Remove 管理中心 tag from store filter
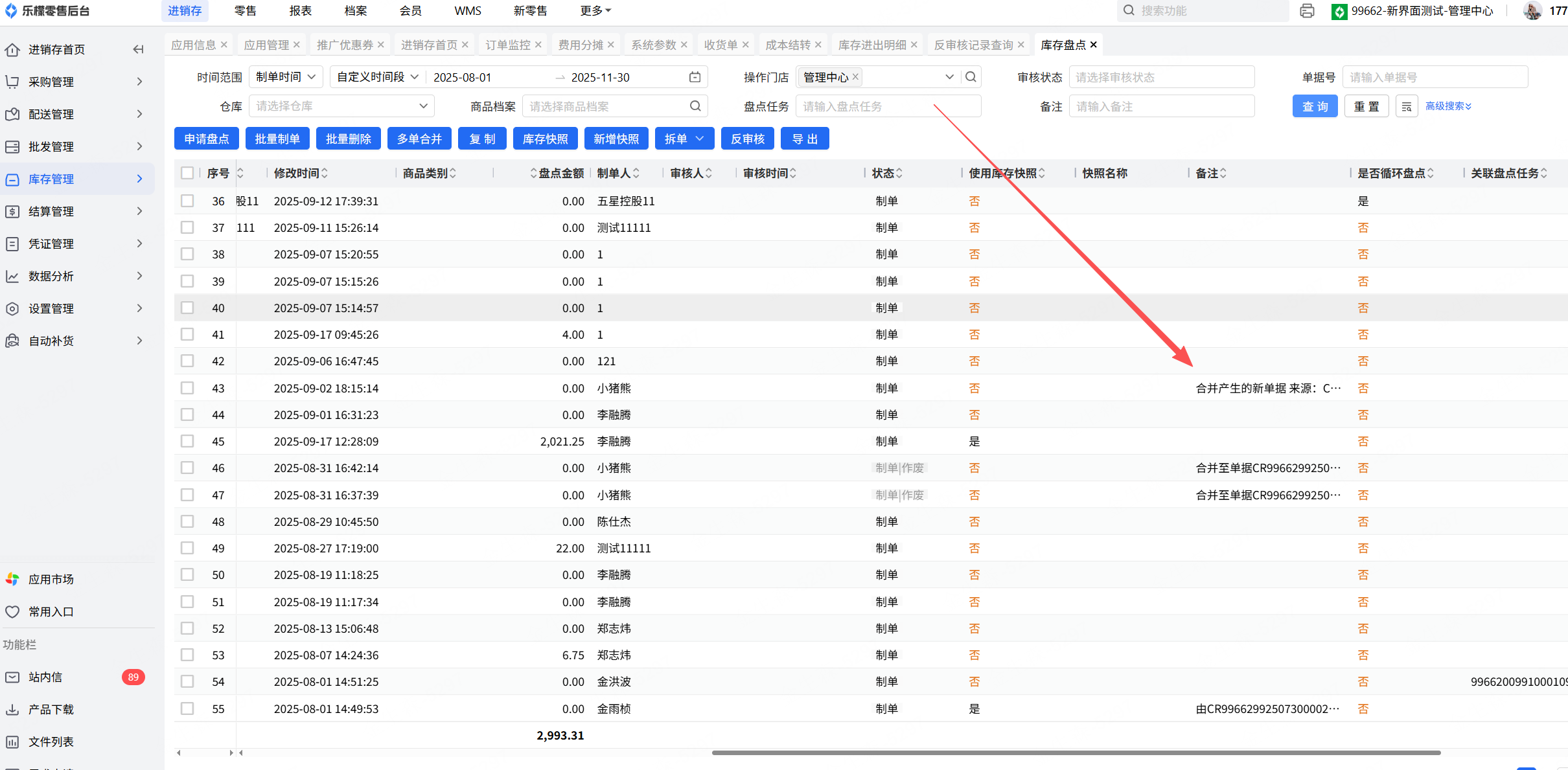The width and height of the screenshot is (1568, 770). [855, 76]
